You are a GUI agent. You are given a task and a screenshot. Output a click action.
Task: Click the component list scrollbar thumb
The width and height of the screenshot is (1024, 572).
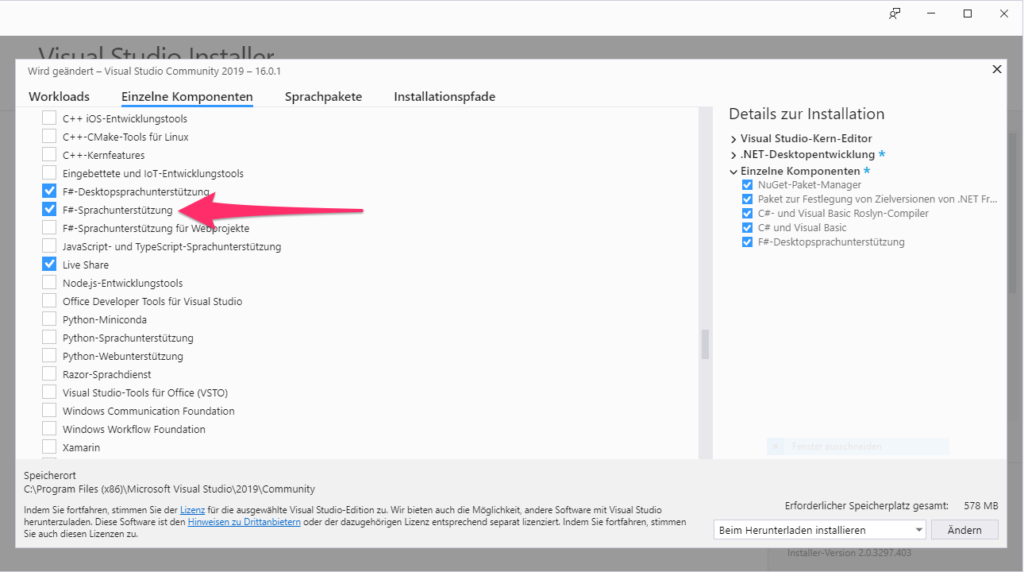(x=705, y=344)
